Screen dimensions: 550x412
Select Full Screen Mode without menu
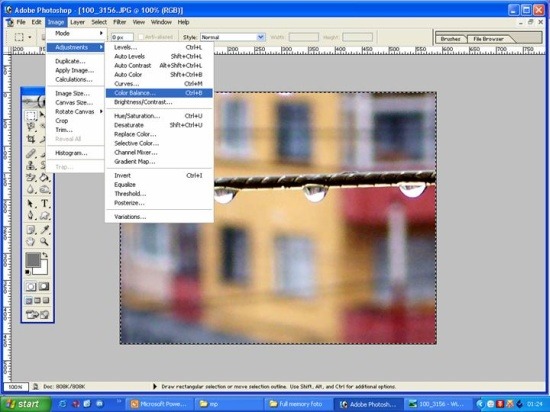pos(46,300)
